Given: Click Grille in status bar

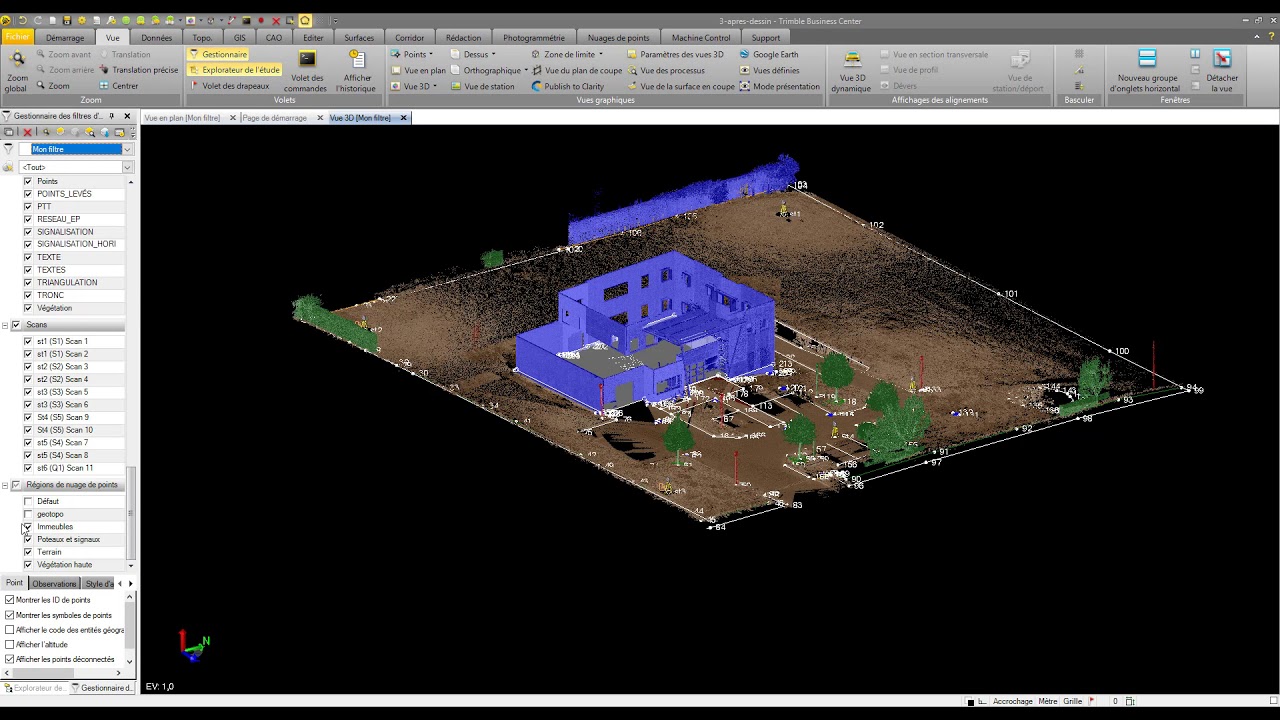Looking at the screenshot, I should pyautogui.click(x=1072, y=701).
